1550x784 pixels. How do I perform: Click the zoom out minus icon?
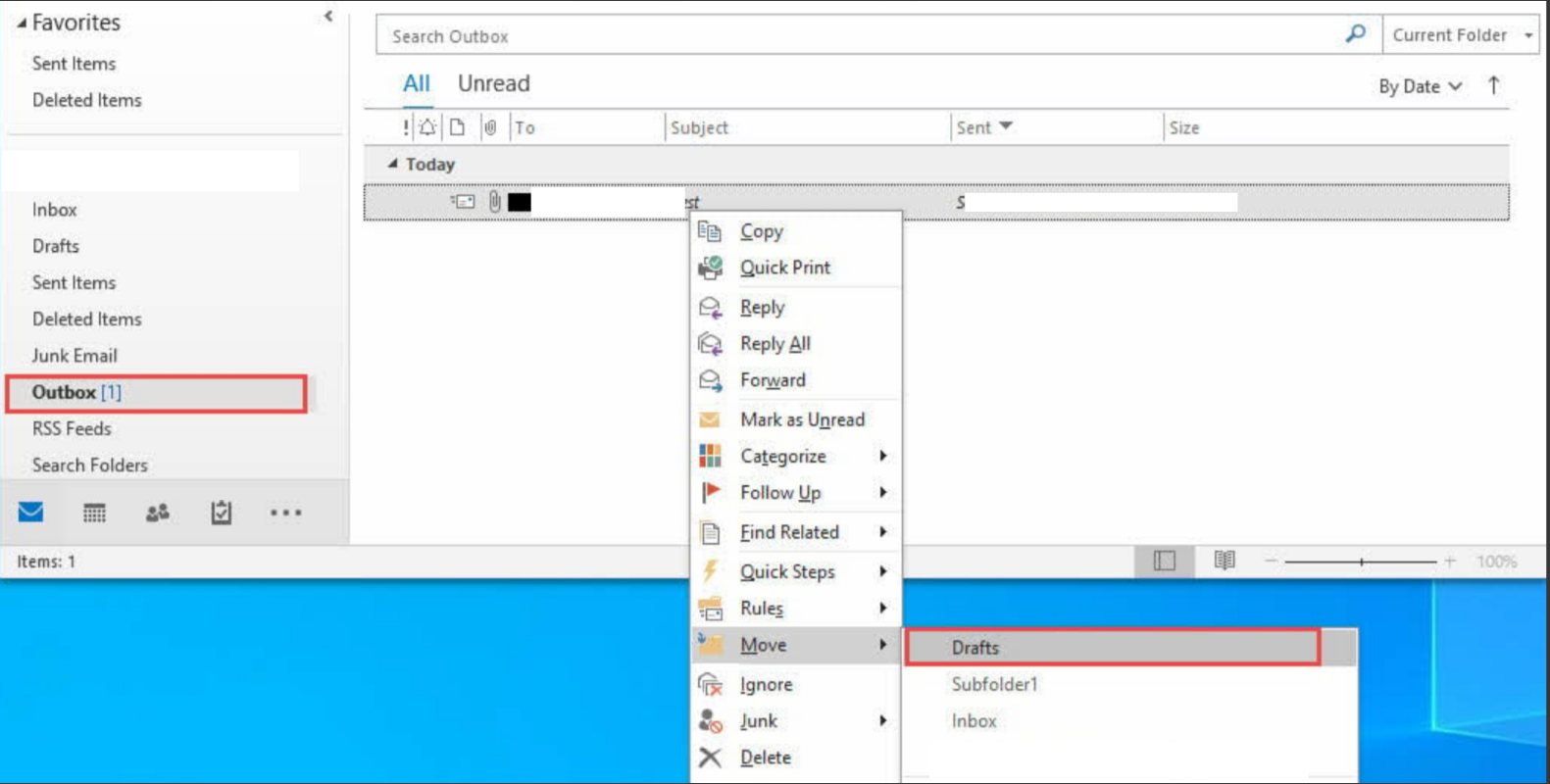coord(1271,562)
